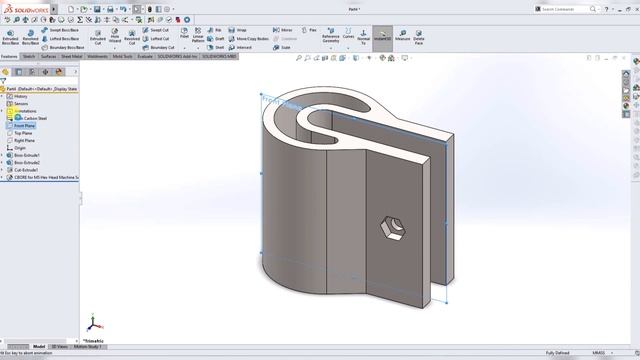640x360 pixels.
Task: Choose Swept Cut command
Action: click(x=156, y=30)
